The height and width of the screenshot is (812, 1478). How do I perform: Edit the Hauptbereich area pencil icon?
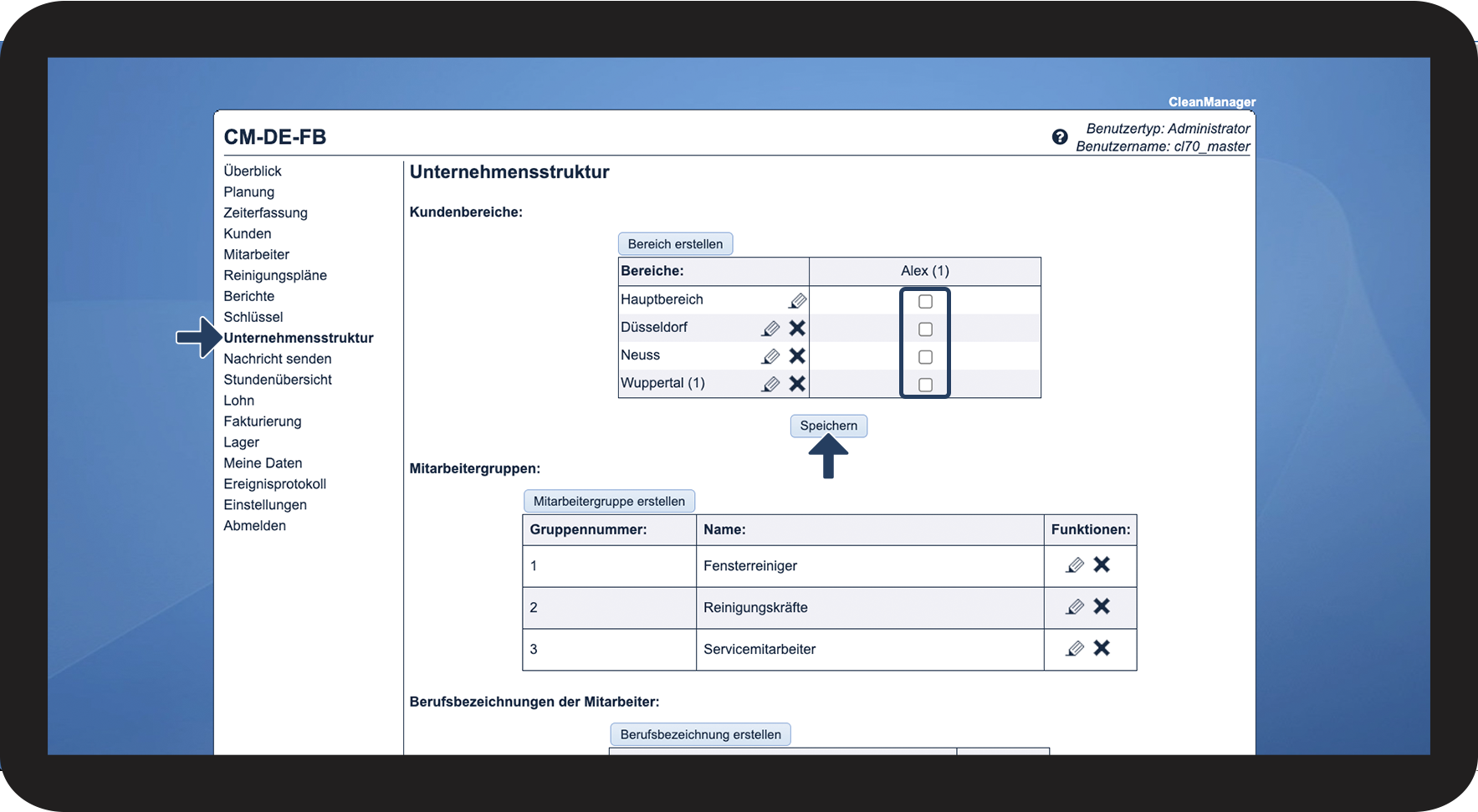(797, 300)
